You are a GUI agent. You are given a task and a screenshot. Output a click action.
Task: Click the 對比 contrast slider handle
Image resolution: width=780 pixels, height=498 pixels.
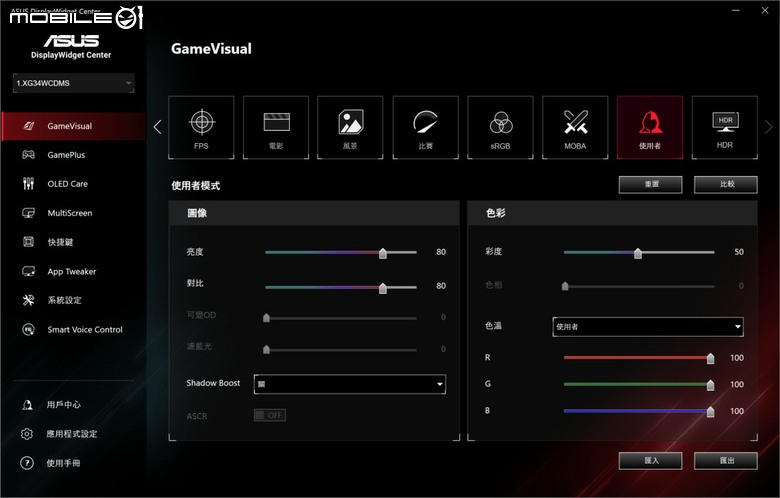[x=383, y=288]
